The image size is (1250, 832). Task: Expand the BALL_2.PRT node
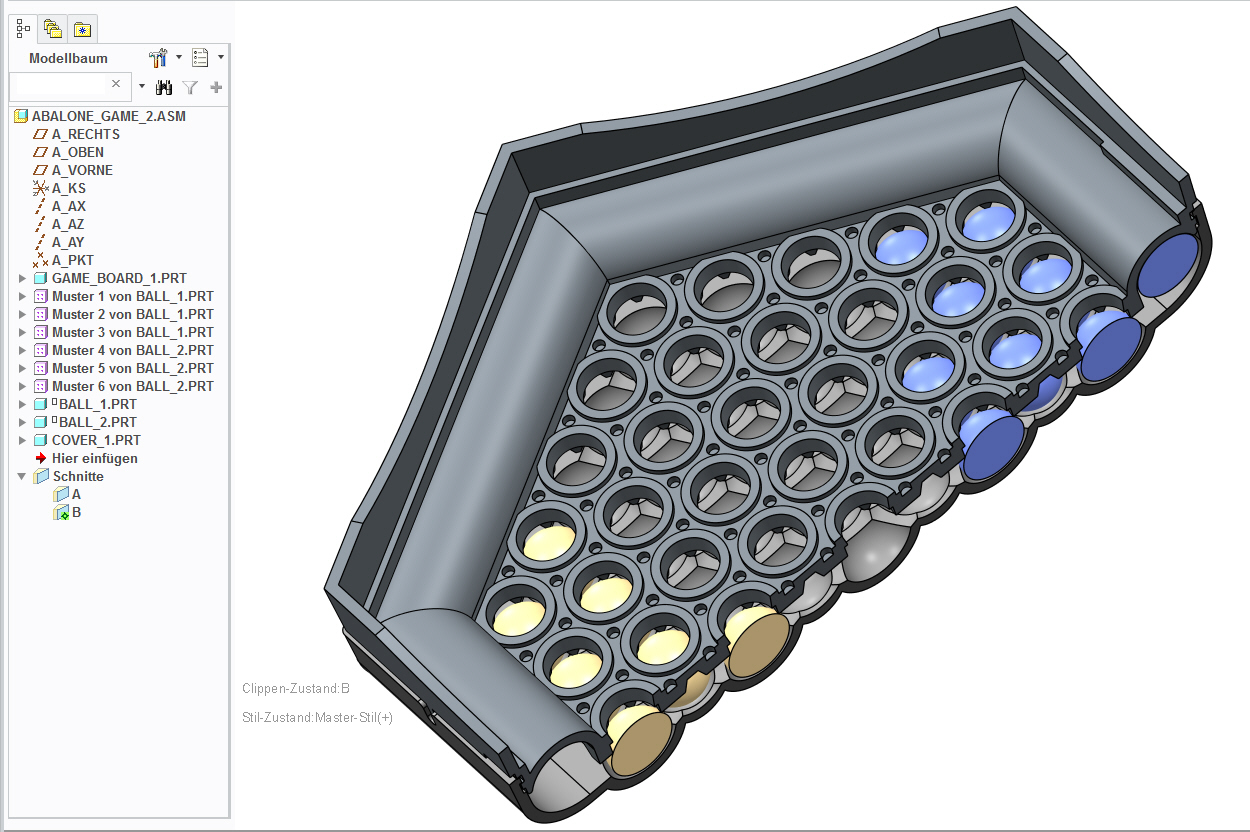point(22,422)
